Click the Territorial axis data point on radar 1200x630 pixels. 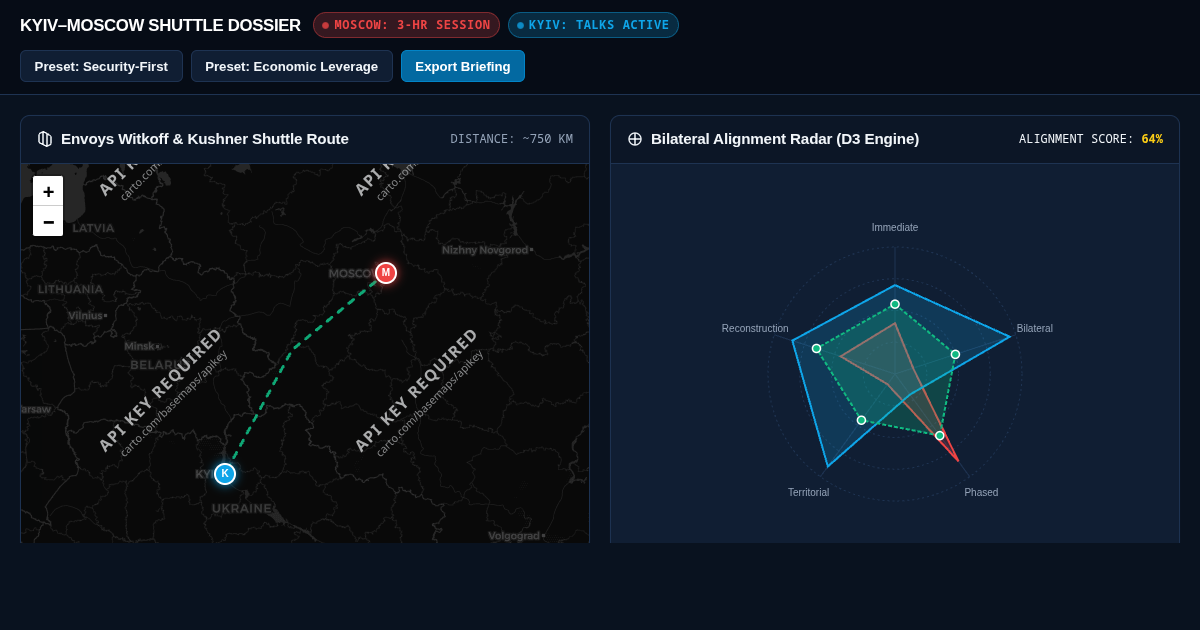point(861,420)
